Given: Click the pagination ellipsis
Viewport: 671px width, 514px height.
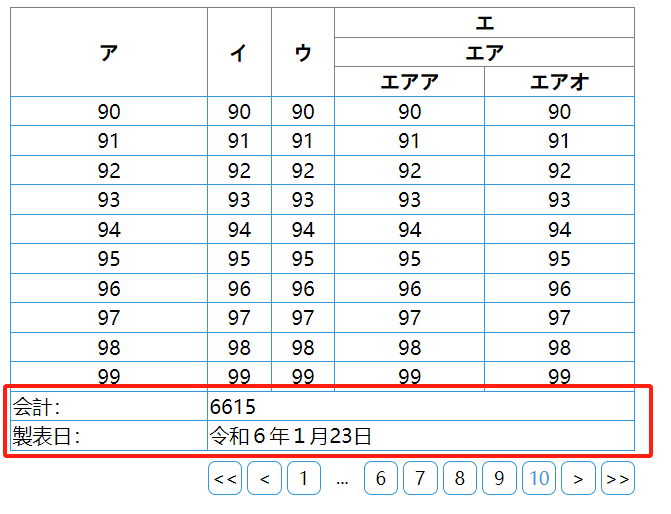Looking at the screenshot, I should pyautogui.click(x=342, y=480).
